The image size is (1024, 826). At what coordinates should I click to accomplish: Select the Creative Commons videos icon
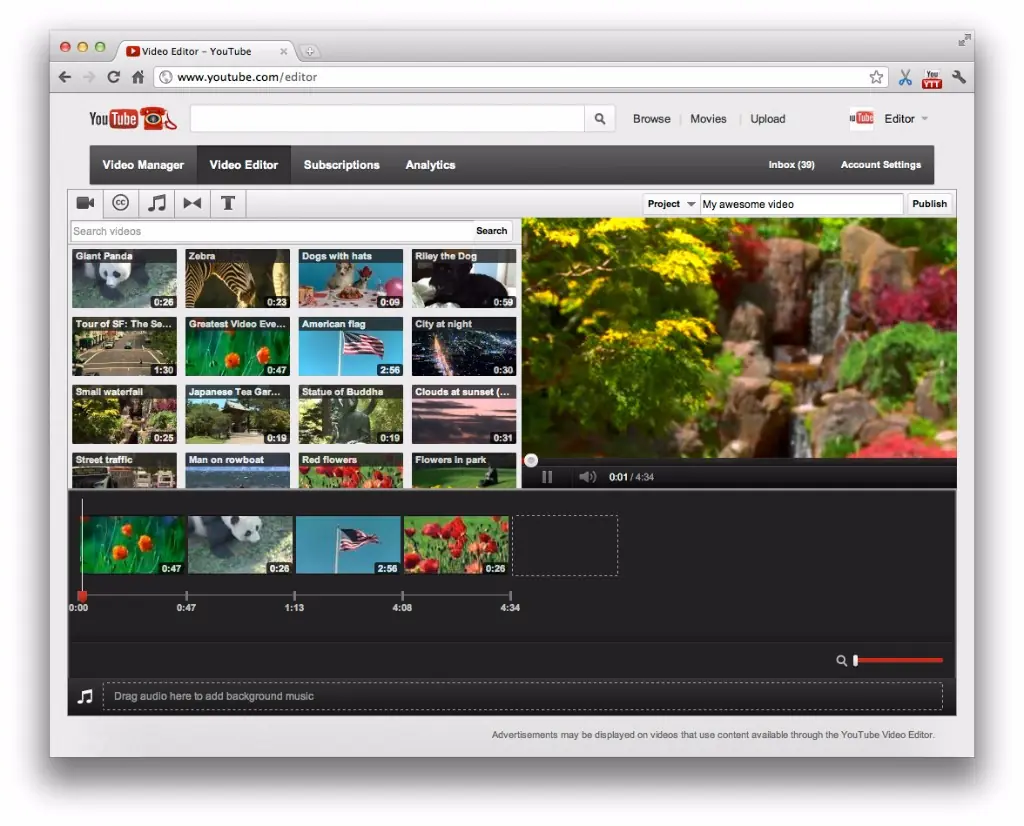tap(121, 203)
